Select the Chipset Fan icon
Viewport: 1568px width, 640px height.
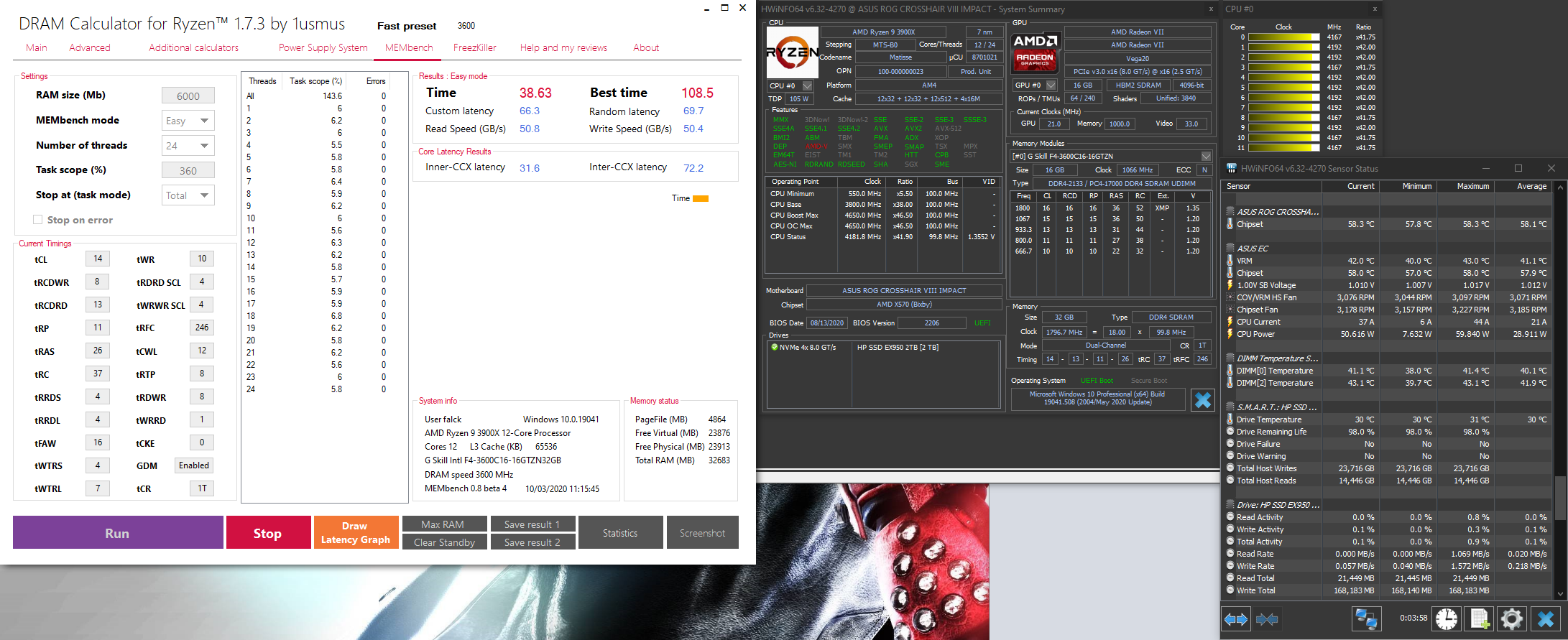click(x=1230, y=310)
